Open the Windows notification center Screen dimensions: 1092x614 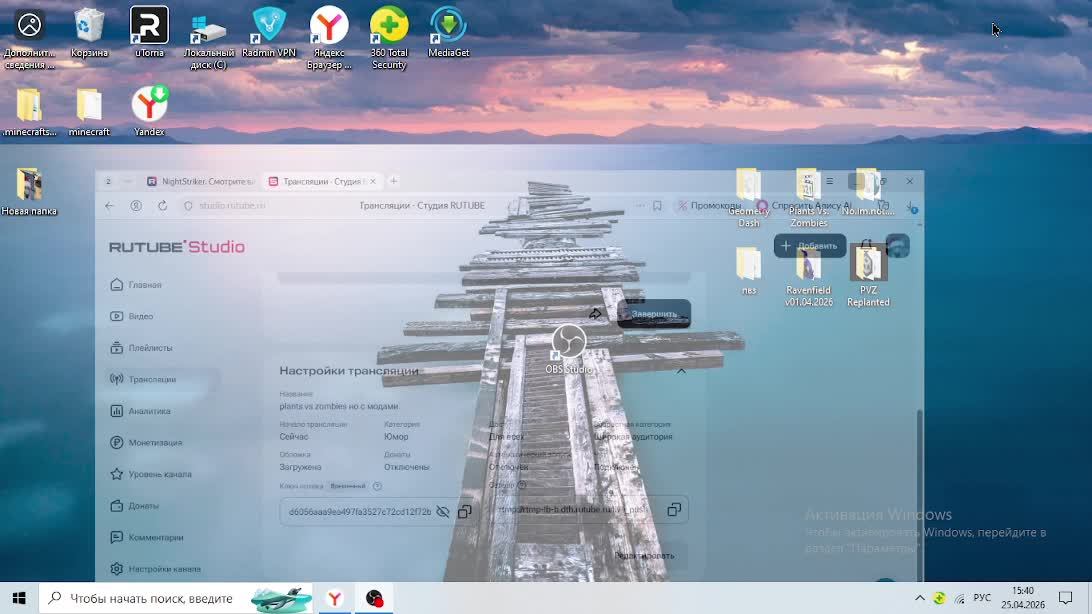[1066, 598]
